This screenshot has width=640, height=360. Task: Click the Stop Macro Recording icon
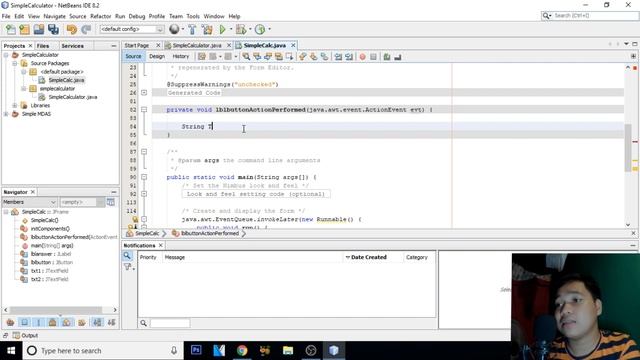[373, 57]
